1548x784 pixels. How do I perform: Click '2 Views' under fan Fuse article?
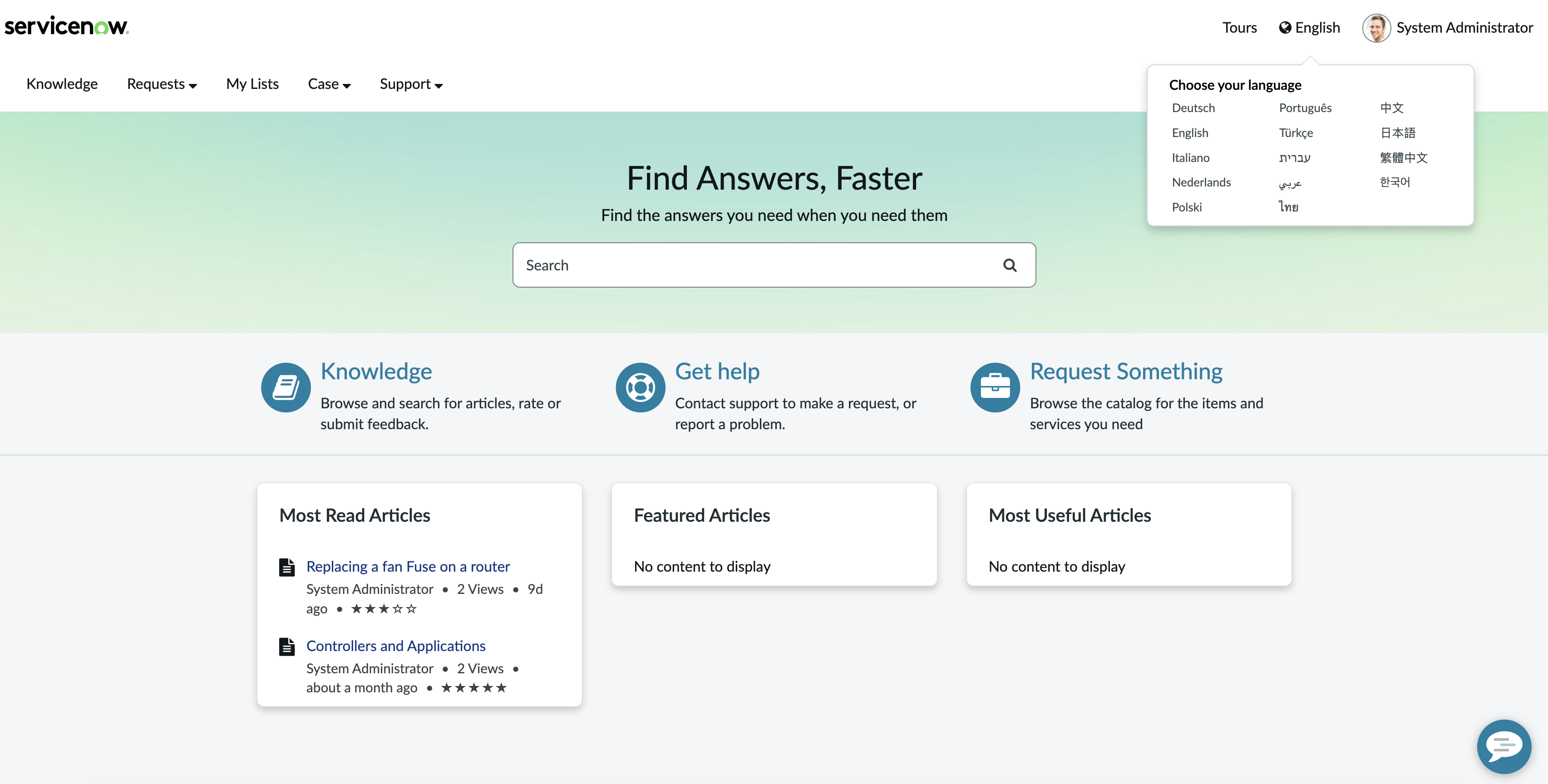point(480,589)
